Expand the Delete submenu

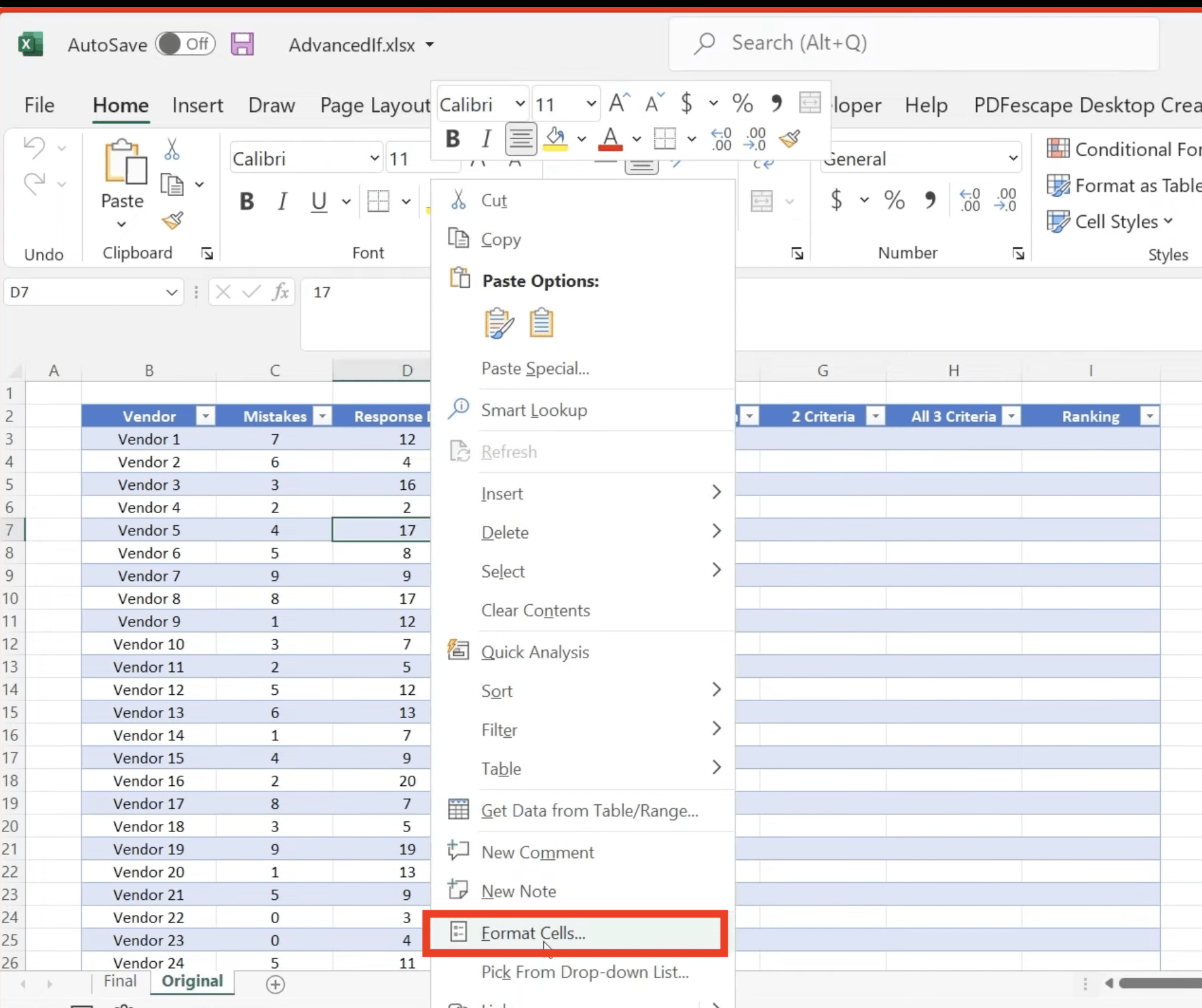(583, 532)
